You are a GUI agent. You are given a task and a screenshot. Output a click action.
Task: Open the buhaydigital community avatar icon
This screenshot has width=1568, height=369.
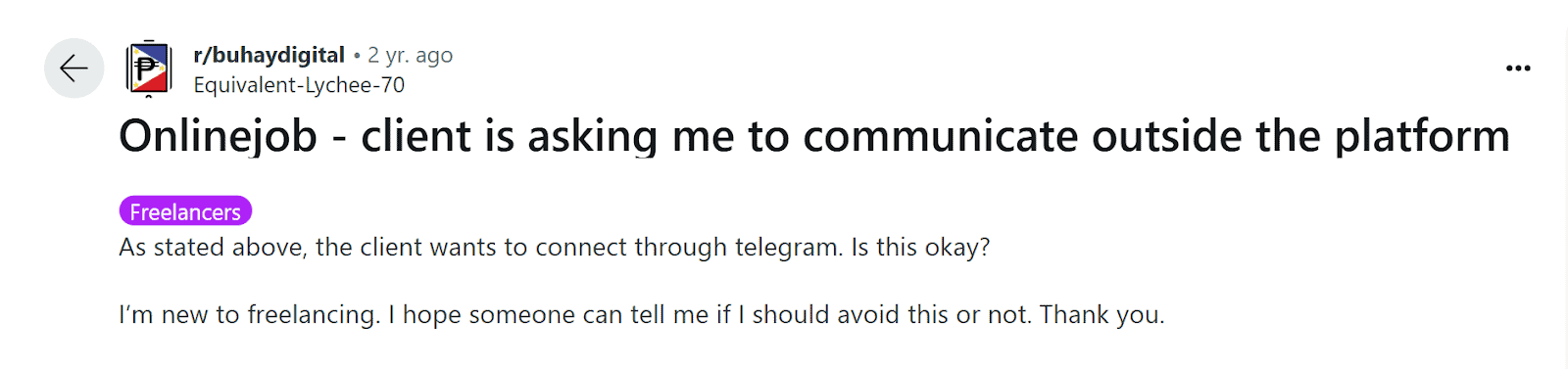click(x=149, y=69)
